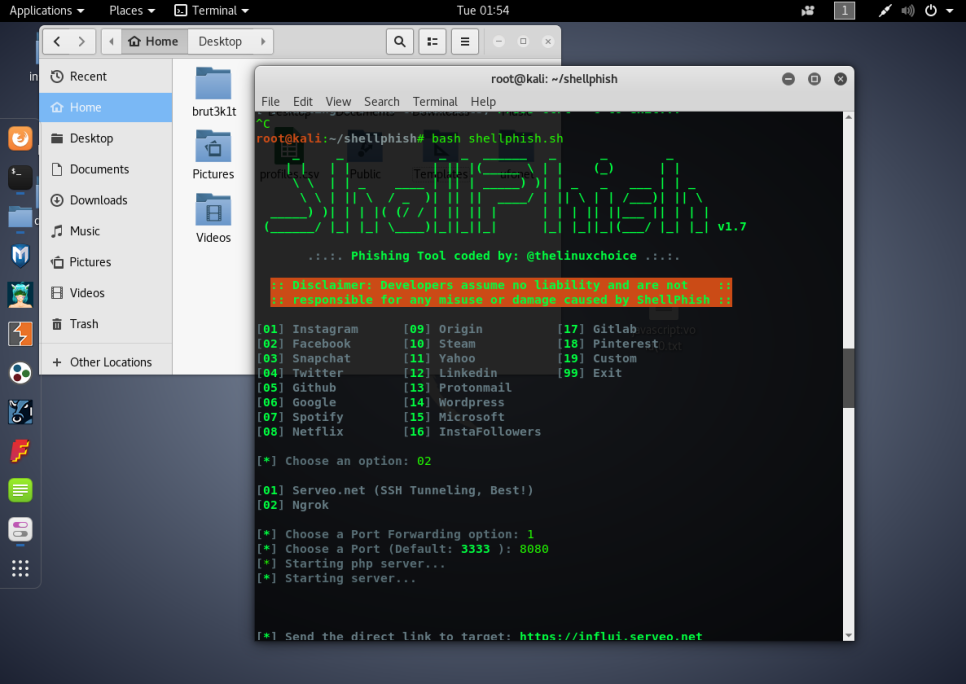The image size is (966, 684).
Task: Open Other Locations in the sidebar
Action: [106, 362]
